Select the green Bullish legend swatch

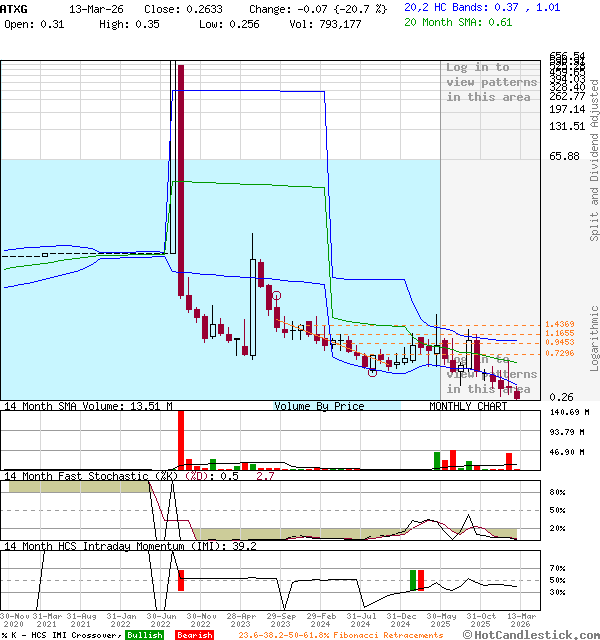tap(144, 635)
